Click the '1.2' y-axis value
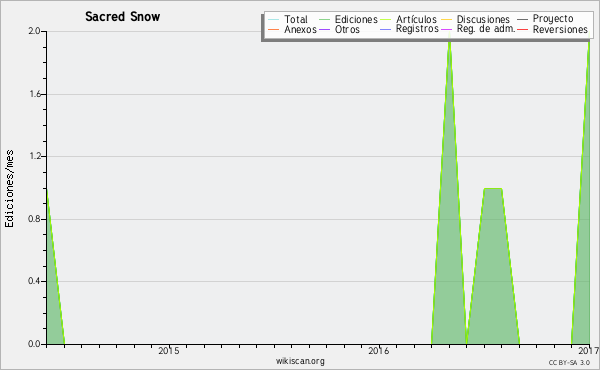The width and height of the screenshot is (600, 370). pos(34,156)
